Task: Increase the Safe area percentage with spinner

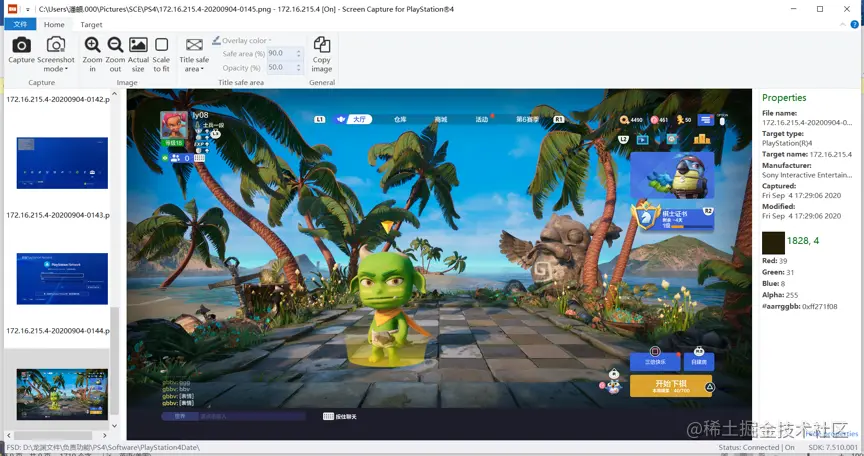Action: (x=299, y=51)
